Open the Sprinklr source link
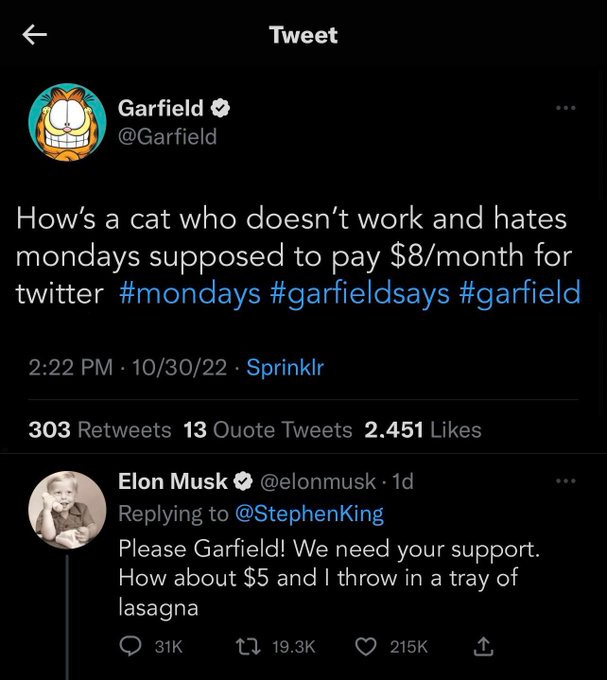 point(285,367)
